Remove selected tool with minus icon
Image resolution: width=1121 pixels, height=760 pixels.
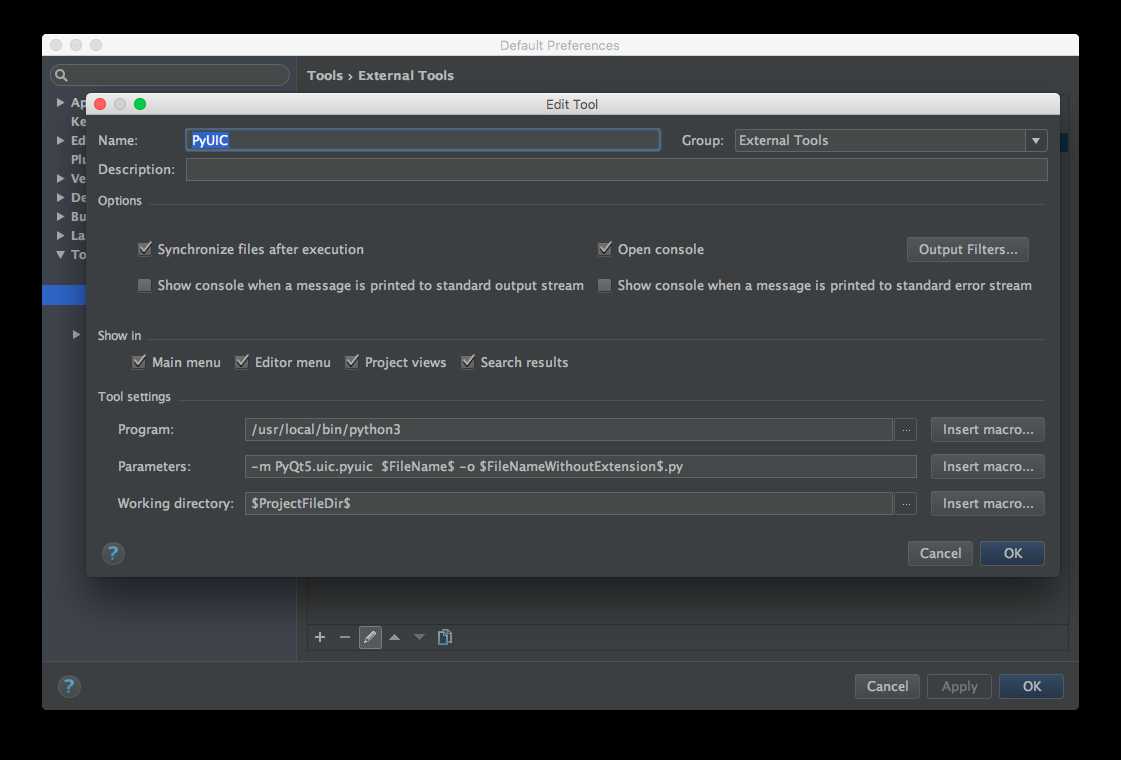tap(345, 637)
